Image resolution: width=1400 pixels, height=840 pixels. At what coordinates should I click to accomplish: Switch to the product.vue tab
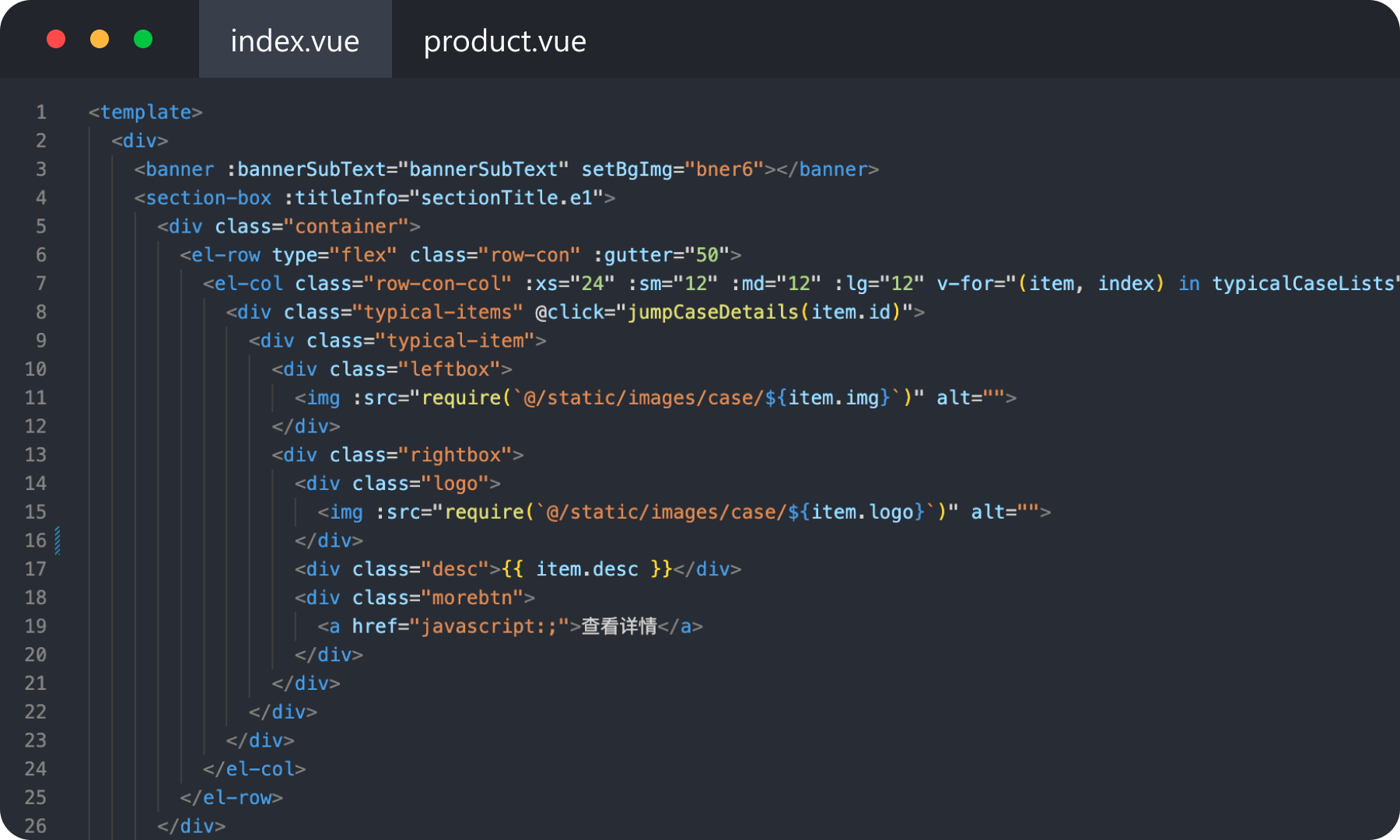coord(504,40)
